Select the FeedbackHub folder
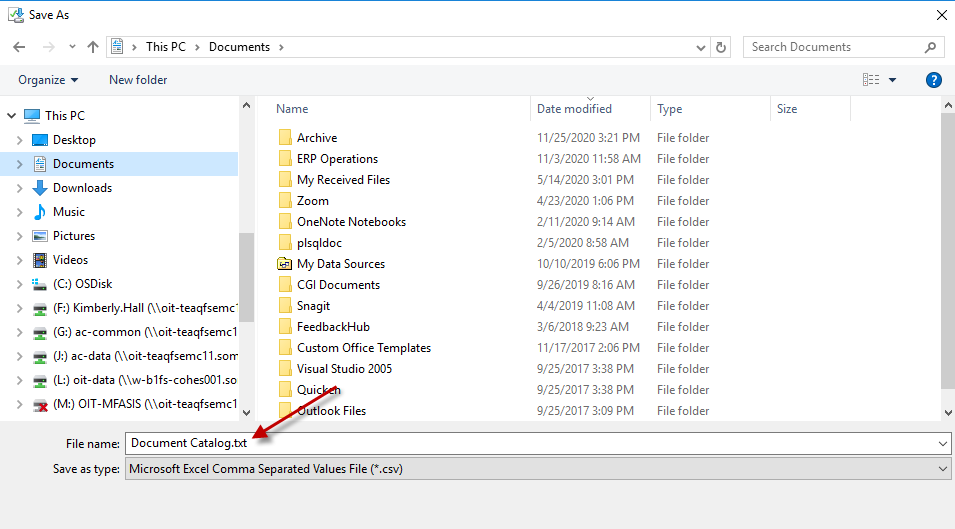Screen dimensions: 955x529 pyautogui.click(x=333, y=327)
